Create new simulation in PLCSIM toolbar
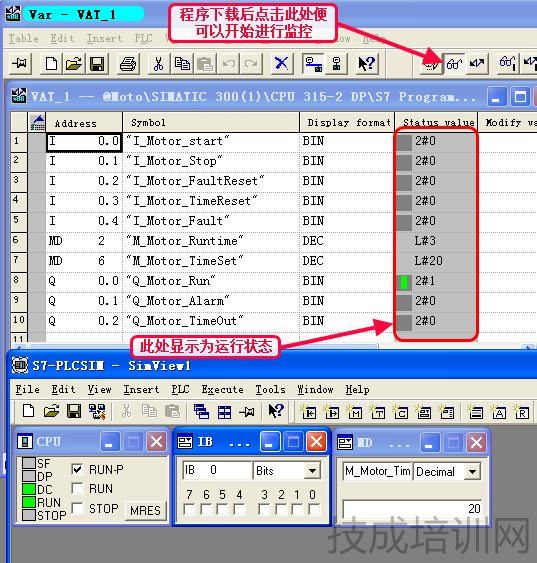537x563 pixels. coord(28,412)
